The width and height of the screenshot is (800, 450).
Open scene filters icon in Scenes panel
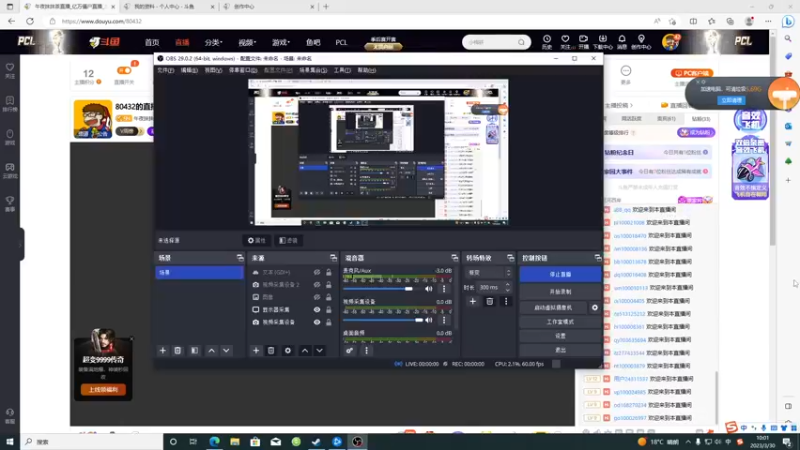(194, 351)
